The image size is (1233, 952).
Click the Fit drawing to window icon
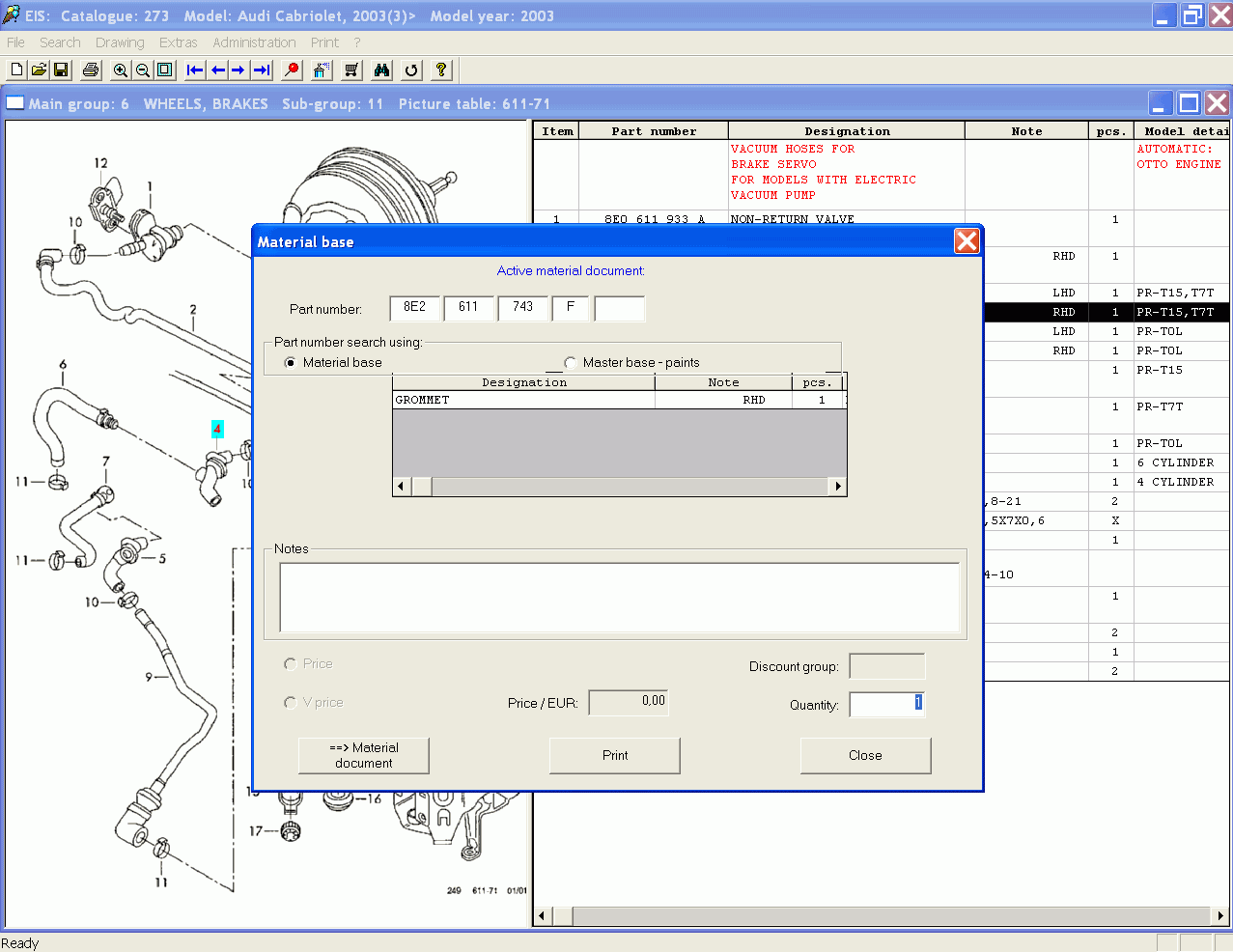point(165,70)
